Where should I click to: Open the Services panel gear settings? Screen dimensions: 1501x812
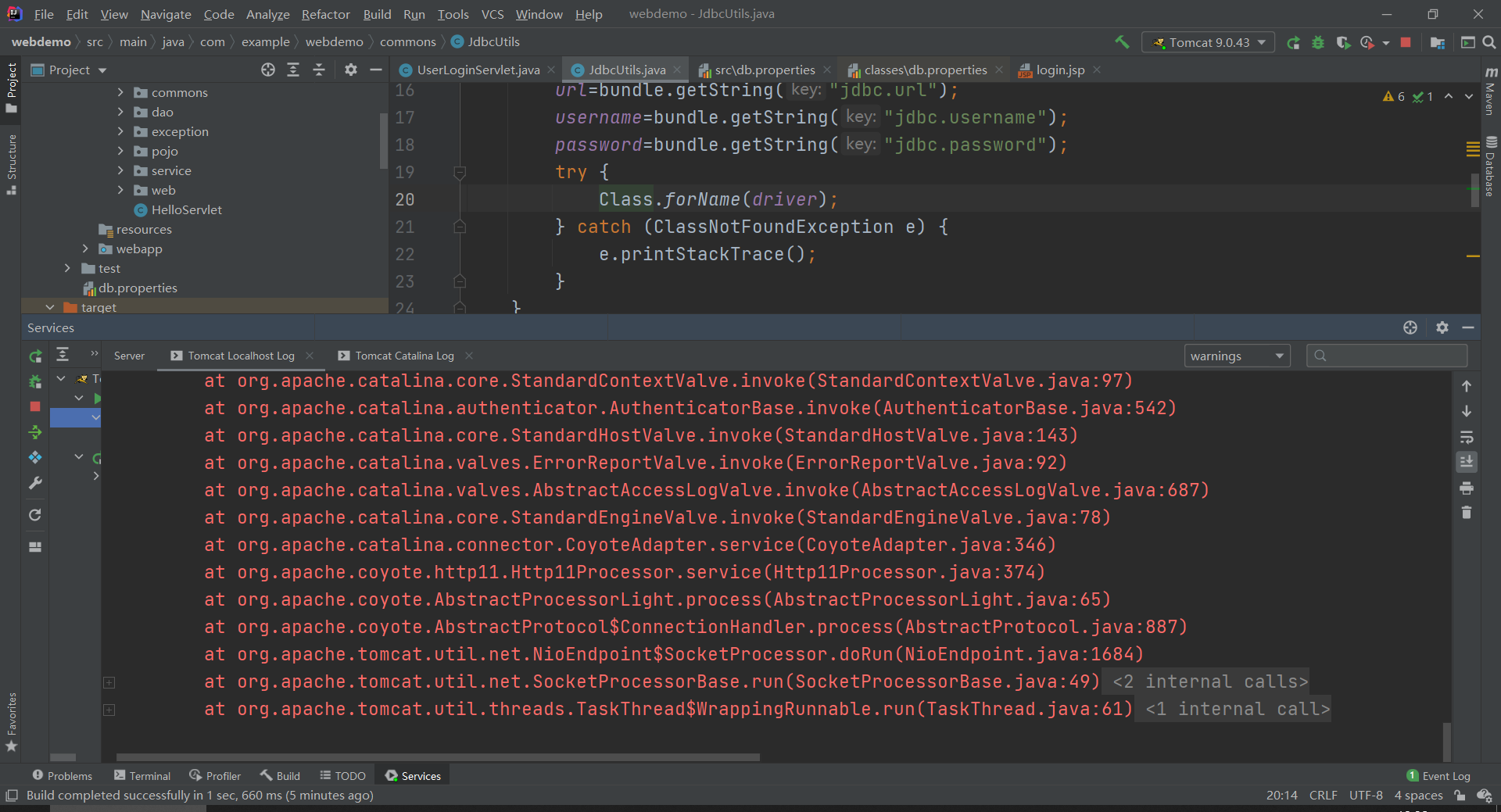(1442, 327)
